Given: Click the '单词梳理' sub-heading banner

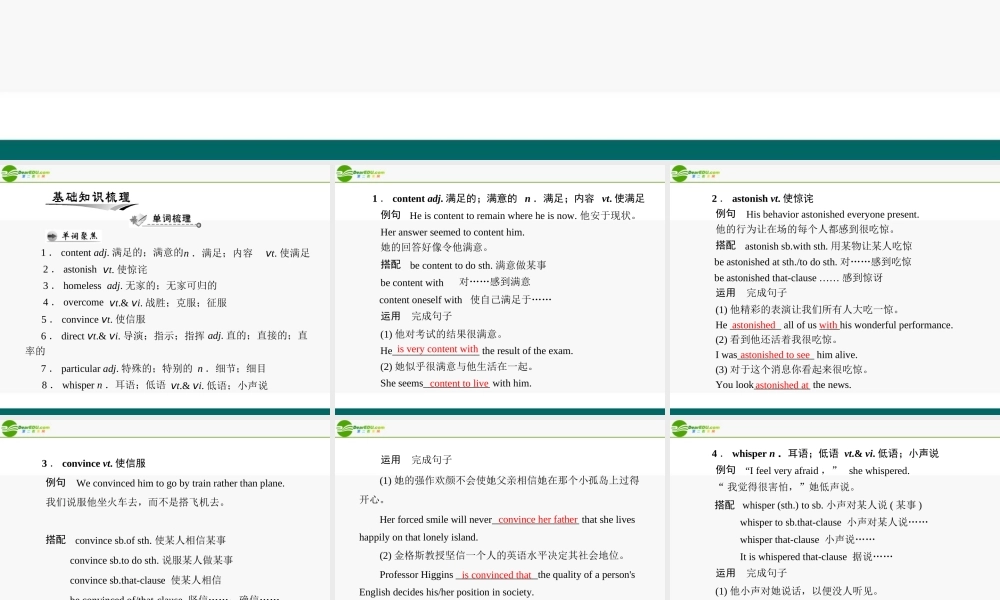Looking at the screenshot, I should [166, 219].
